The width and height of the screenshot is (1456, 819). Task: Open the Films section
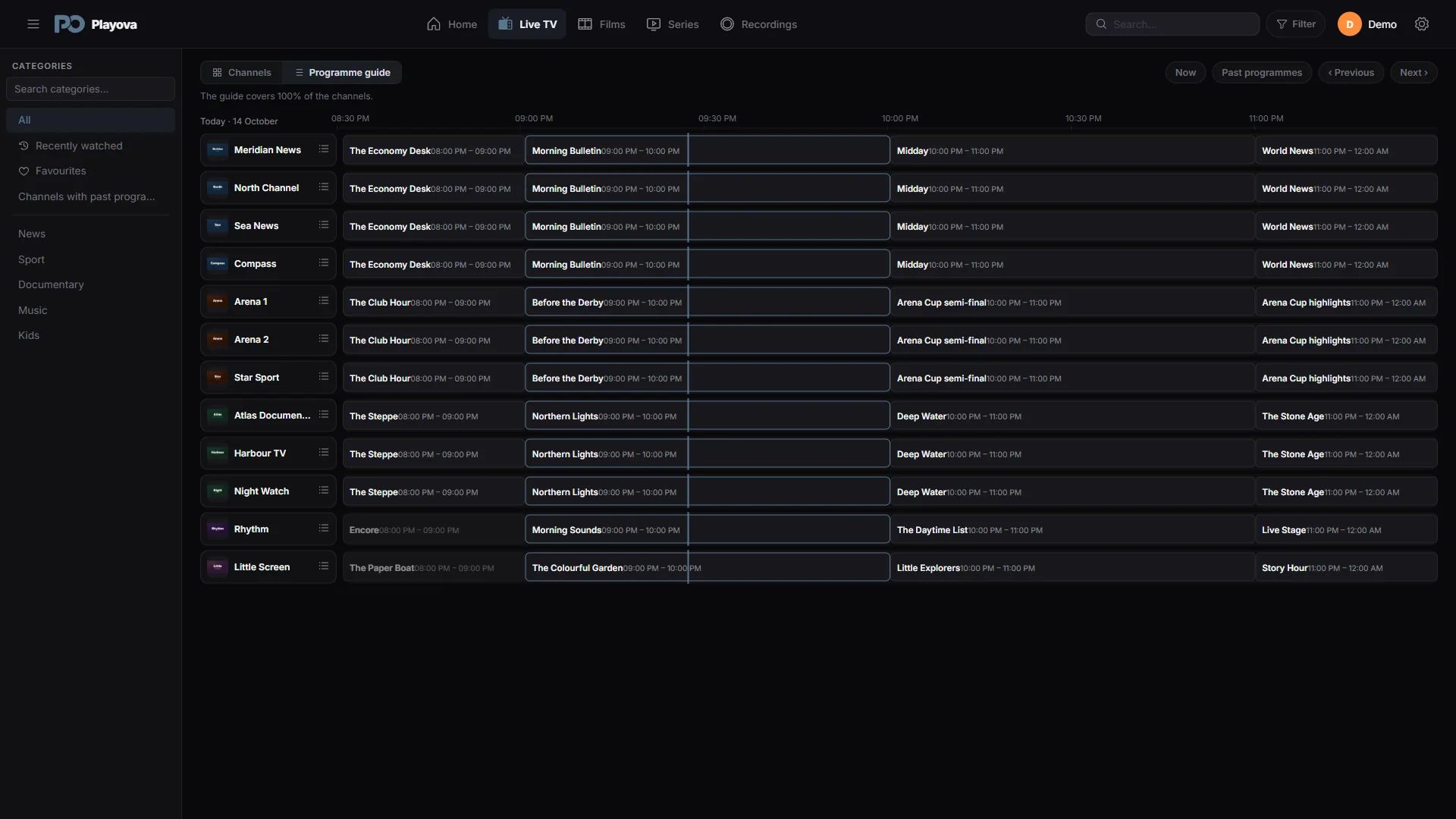click(602, 24)
